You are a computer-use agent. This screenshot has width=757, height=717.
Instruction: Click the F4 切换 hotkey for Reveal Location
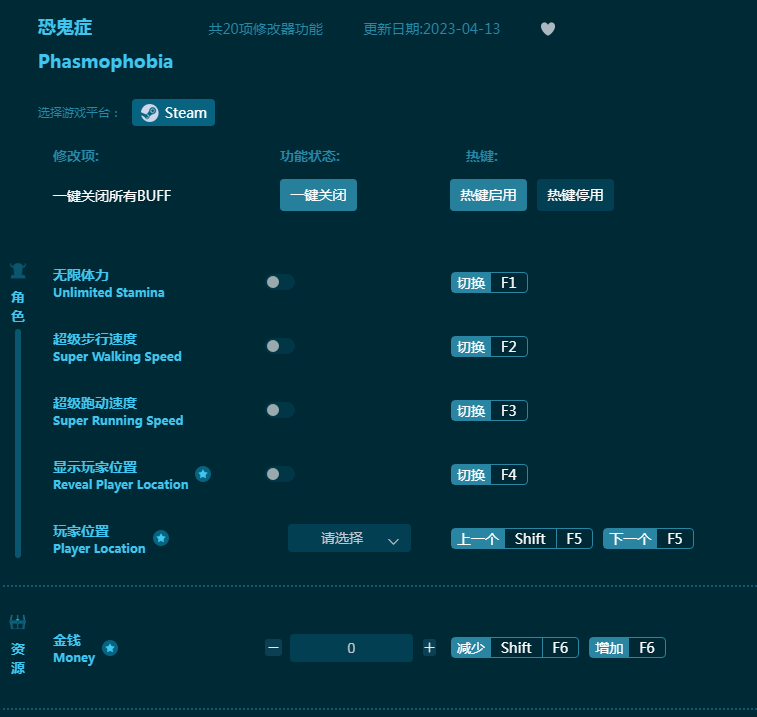click(489, 475)
